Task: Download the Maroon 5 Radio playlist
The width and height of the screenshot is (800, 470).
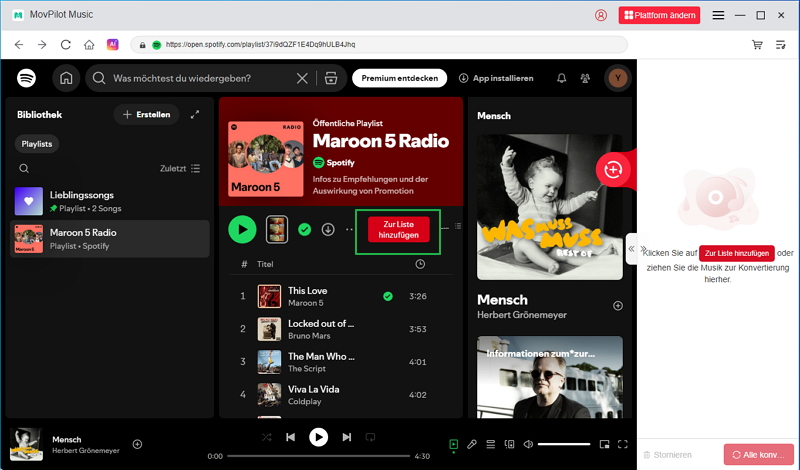Action: 328,230
